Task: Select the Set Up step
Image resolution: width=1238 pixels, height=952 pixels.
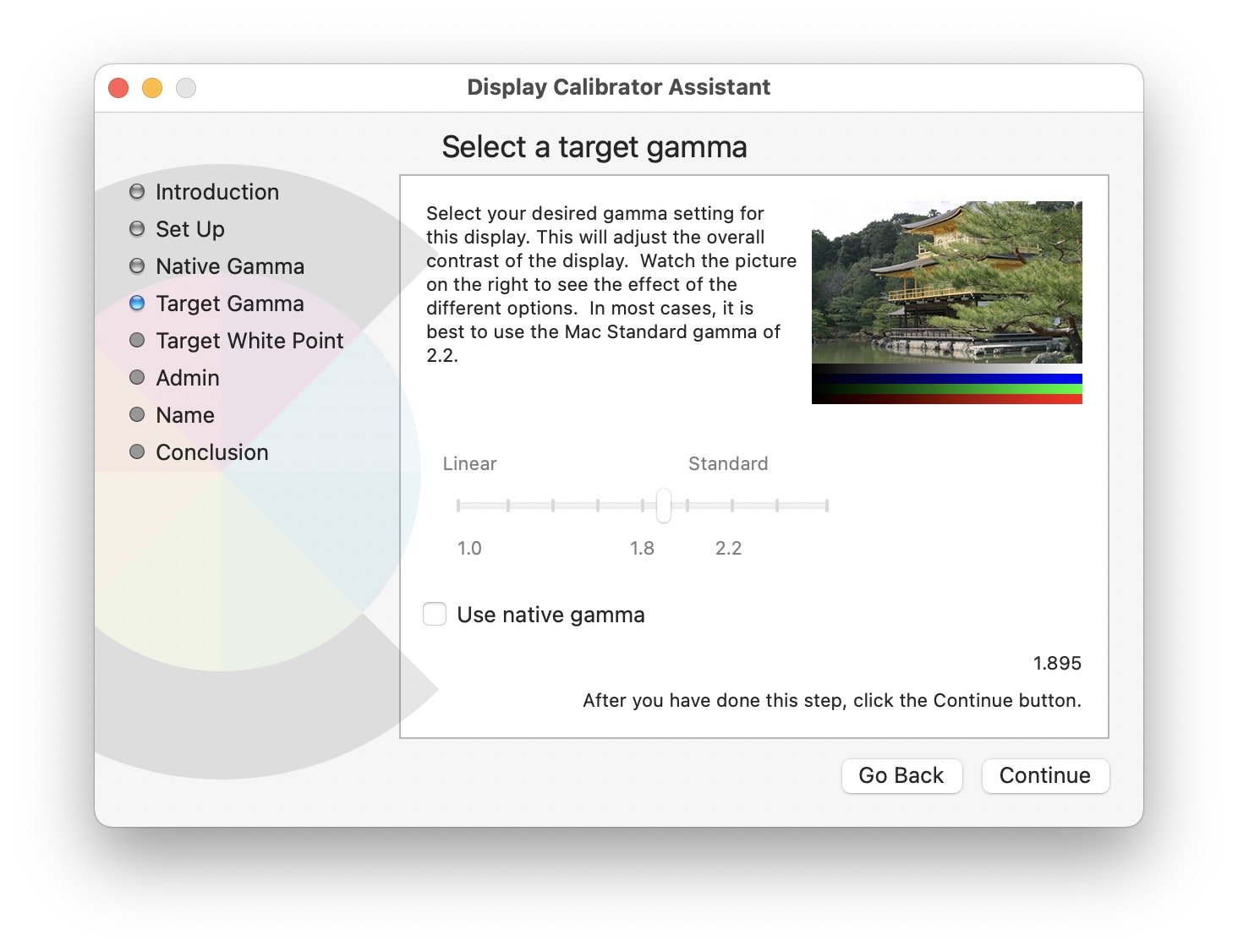Action: coord(190,229)
